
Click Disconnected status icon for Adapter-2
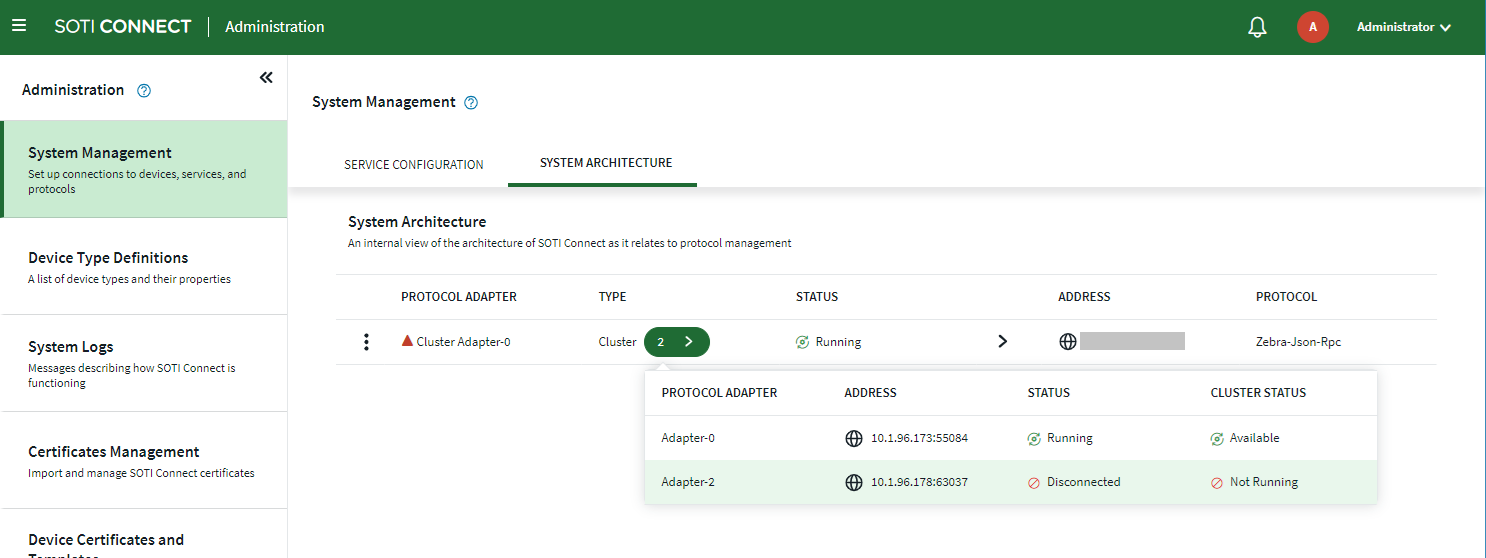[x=1034, y=482]
